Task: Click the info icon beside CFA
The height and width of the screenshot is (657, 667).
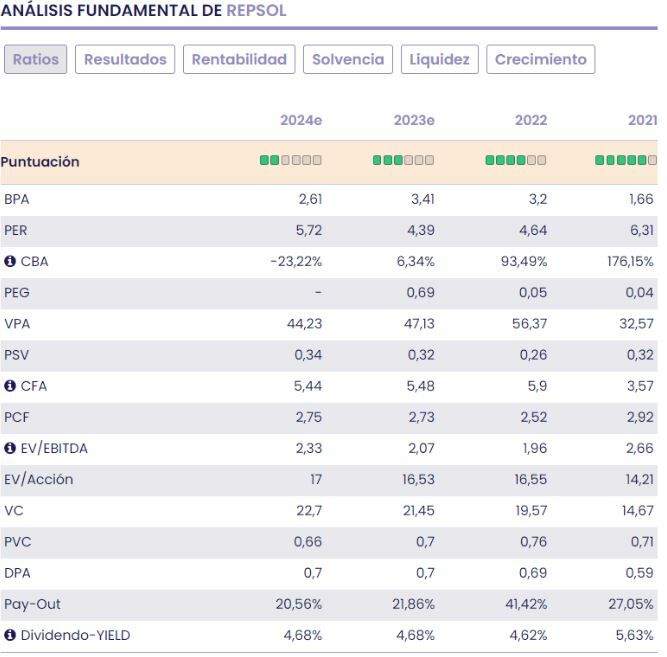Action: [x=10, y=386]
